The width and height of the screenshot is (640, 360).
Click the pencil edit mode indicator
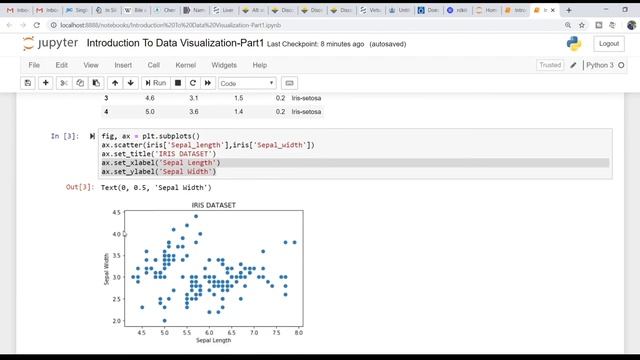pyautogui.click(x=573, y=65)
